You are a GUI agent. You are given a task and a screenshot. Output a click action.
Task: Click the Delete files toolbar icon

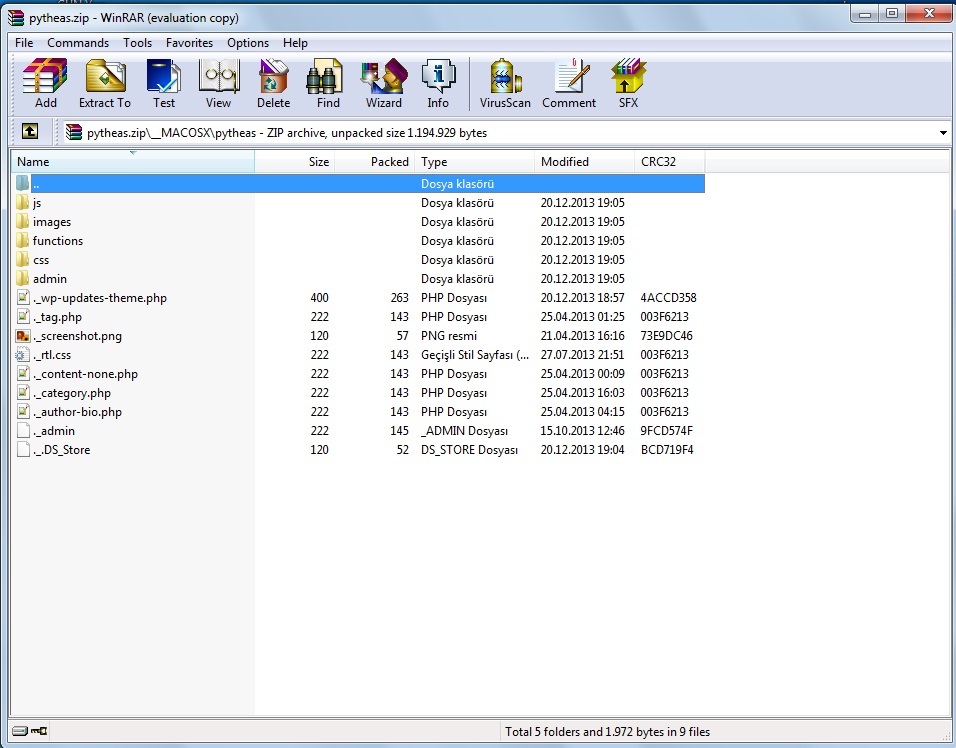click(x=273, y=84)
